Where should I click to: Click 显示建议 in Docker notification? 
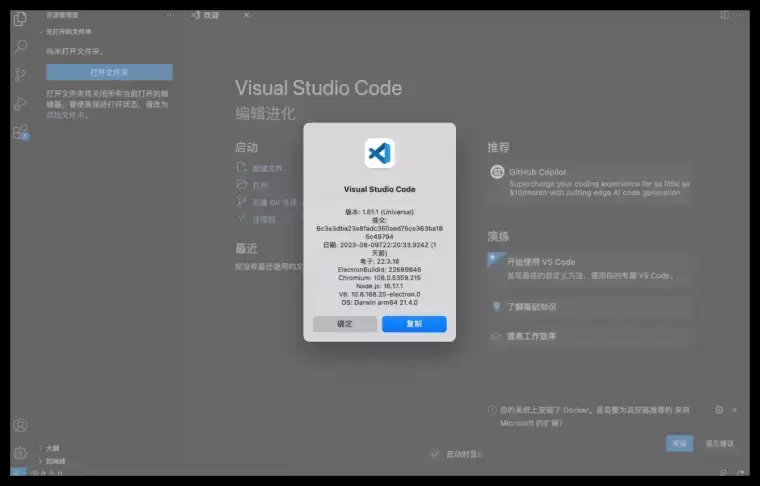pyautogui.click(x=719, y=443)
